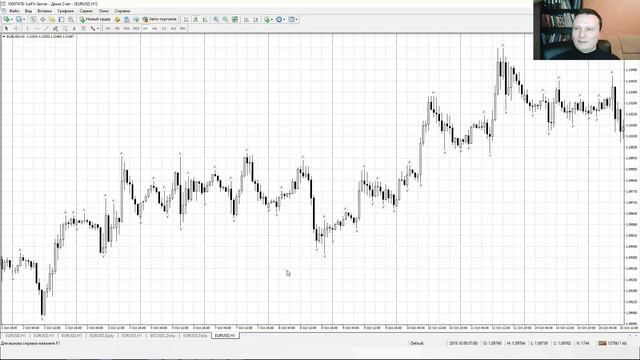
Task: Switch to the BTCUSD,Daily chart tab
Action: (162, 336)
